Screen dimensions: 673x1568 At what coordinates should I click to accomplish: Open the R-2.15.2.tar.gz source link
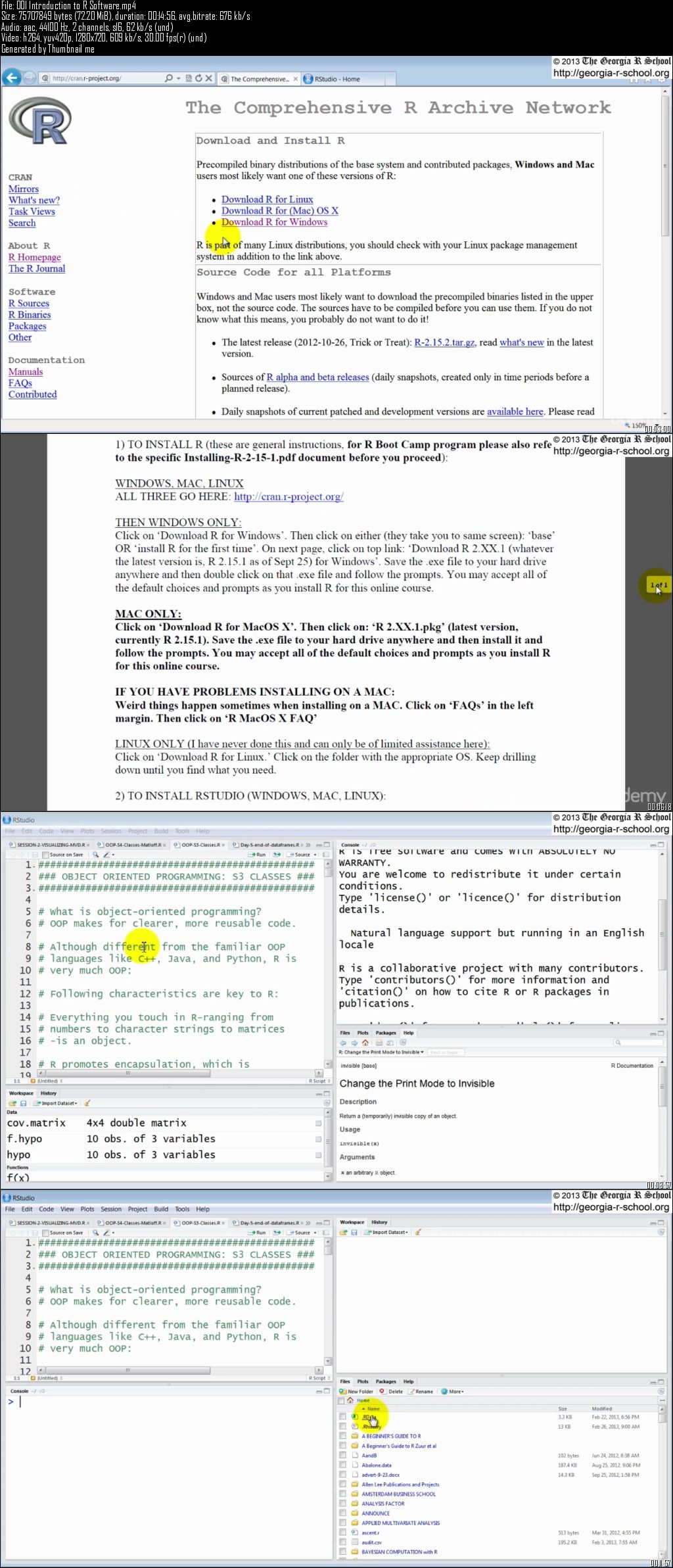(445, 343)
